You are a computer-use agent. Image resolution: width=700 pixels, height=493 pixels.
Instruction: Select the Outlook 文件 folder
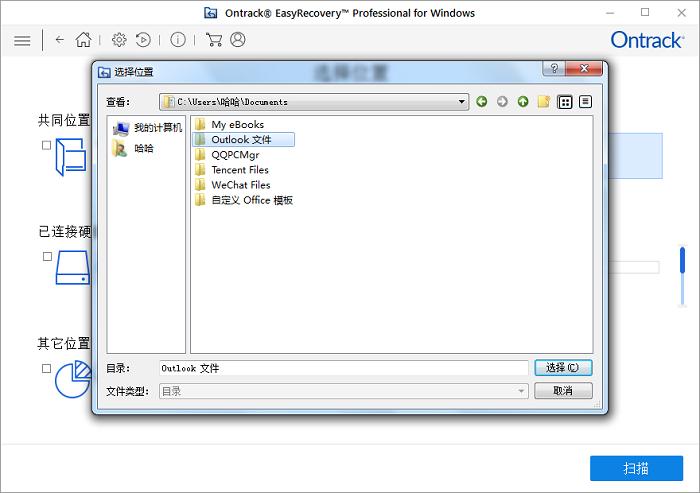click(x=243, y=140)
